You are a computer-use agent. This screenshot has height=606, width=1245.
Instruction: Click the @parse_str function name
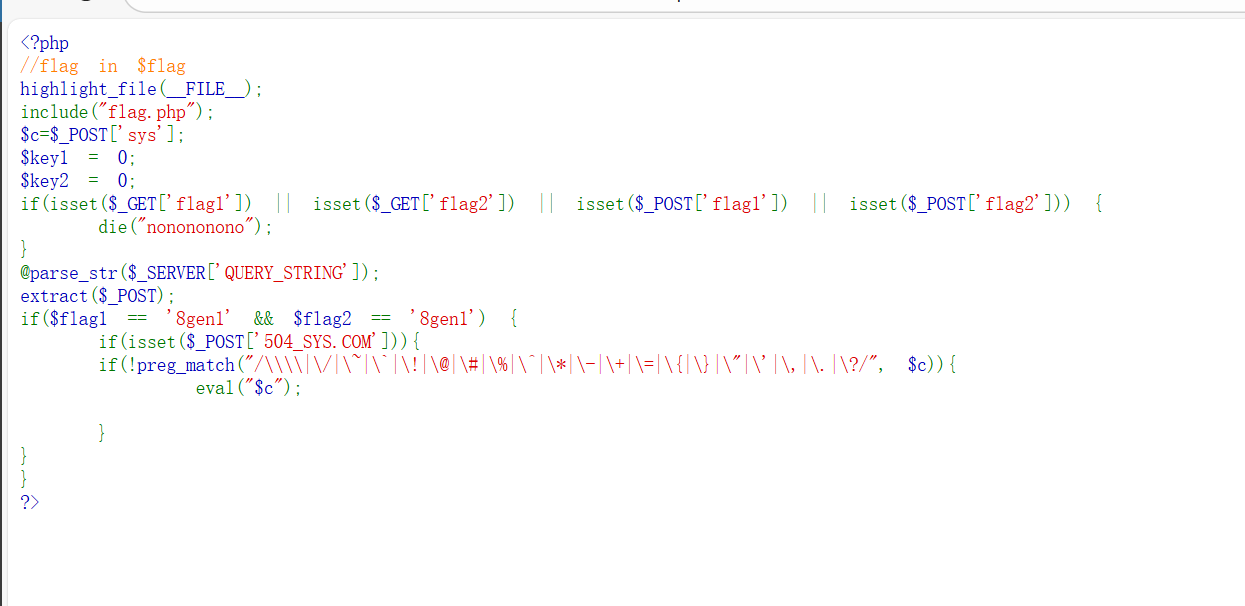(x=68, y=273)
